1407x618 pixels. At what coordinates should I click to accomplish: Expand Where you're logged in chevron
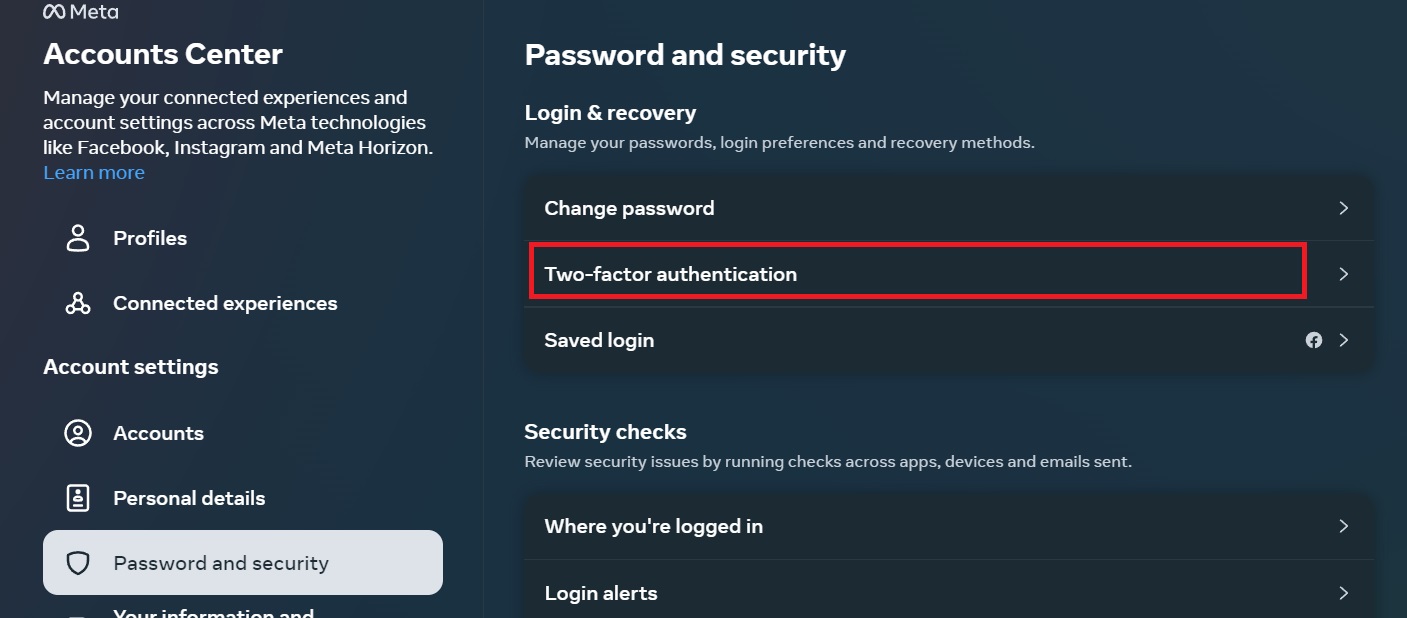click(1344, 526)
